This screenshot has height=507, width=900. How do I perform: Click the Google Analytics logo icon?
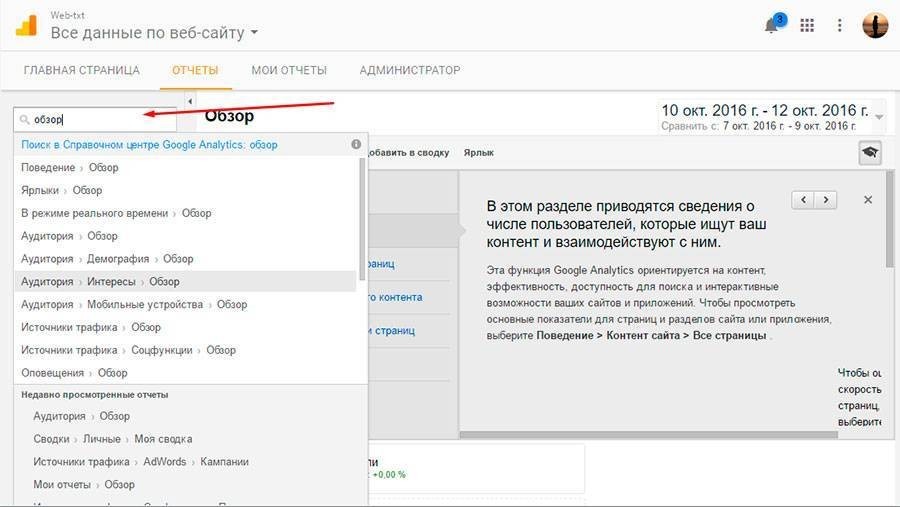[26, 26]
